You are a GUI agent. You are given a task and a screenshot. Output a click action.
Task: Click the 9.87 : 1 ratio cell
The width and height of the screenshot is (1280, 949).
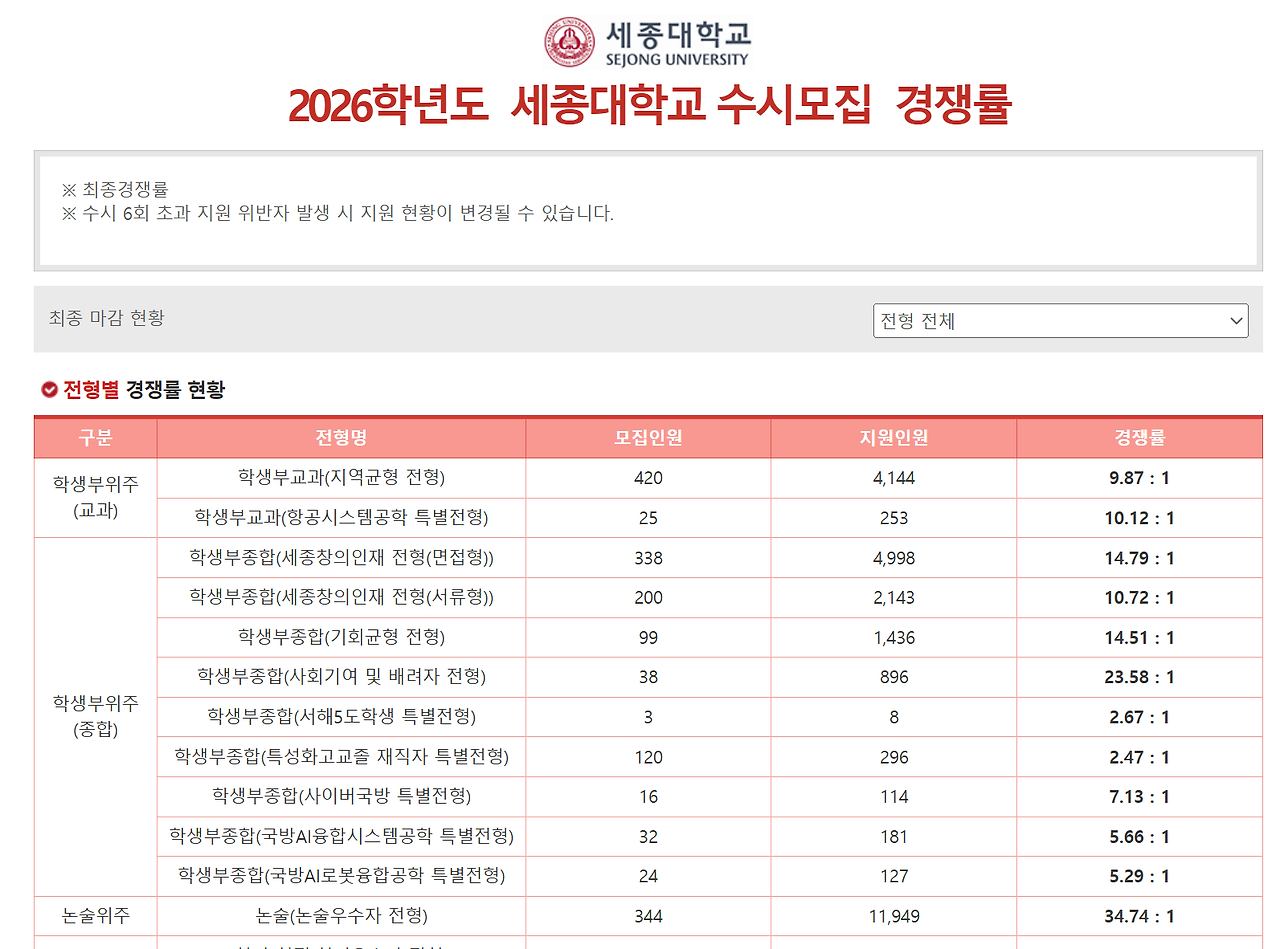(x=1140, y=478)
